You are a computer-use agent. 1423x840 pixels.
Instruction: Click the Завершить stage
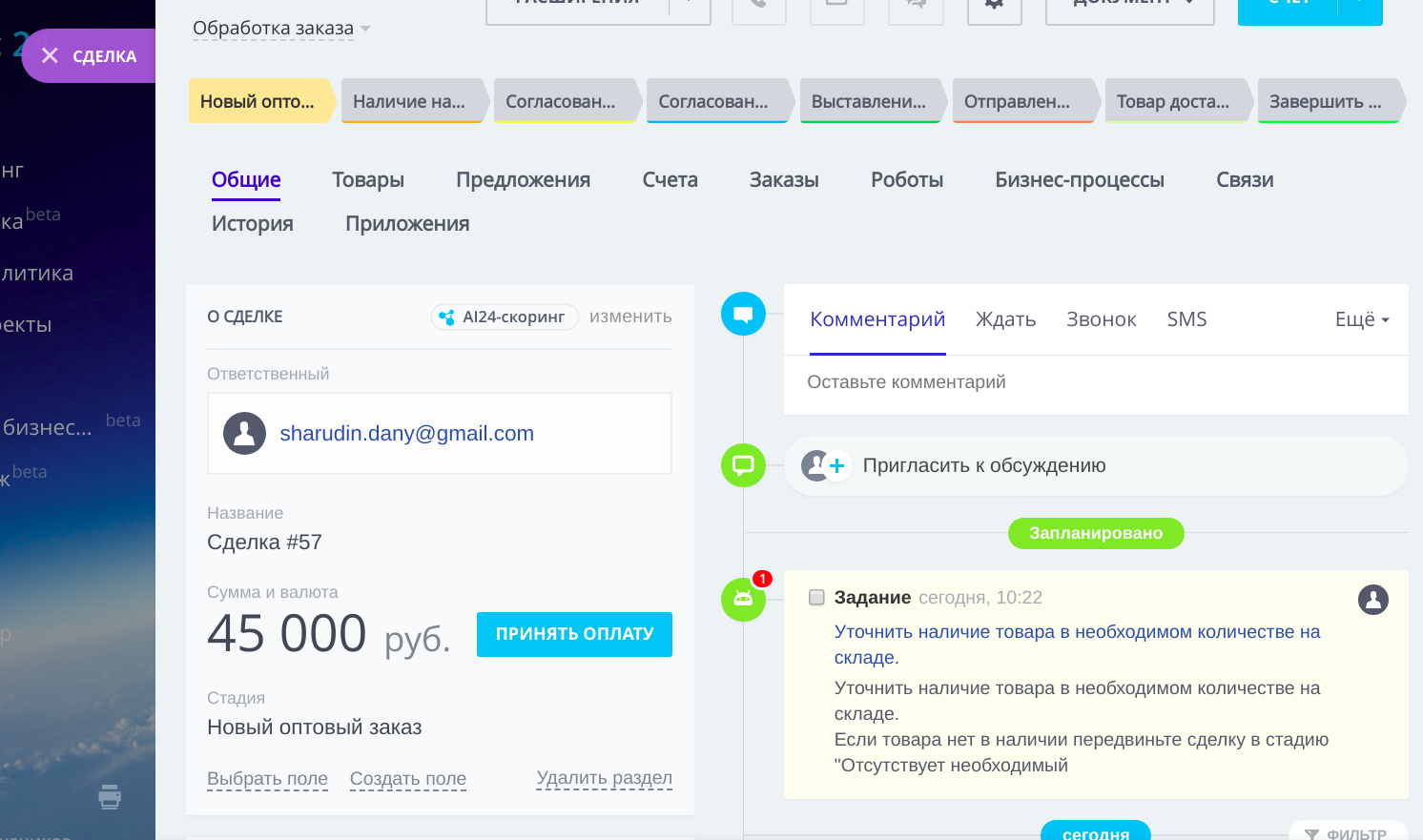(1331, 101)
